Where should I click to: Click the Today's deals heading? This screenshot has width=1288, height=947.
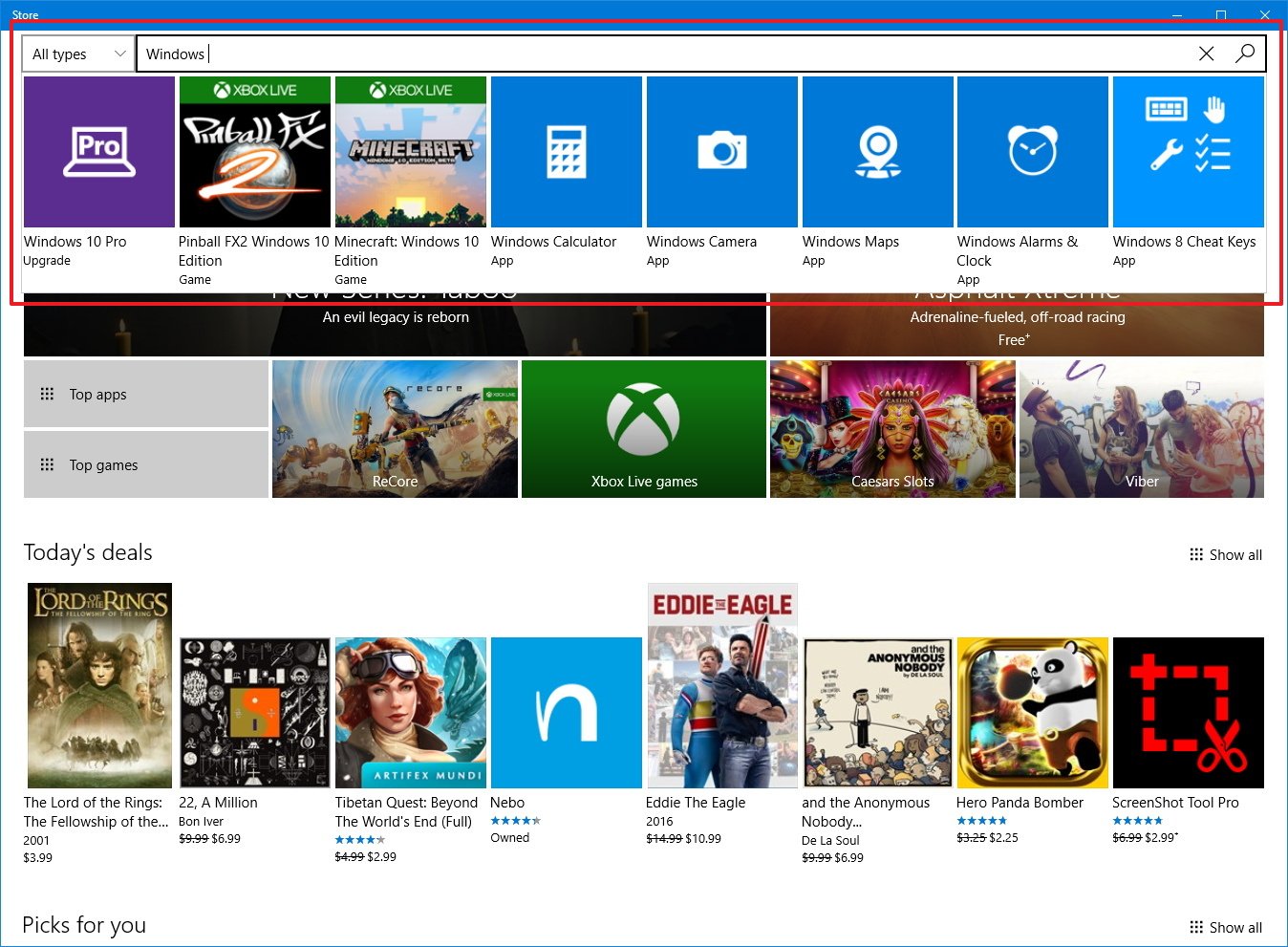88,552
